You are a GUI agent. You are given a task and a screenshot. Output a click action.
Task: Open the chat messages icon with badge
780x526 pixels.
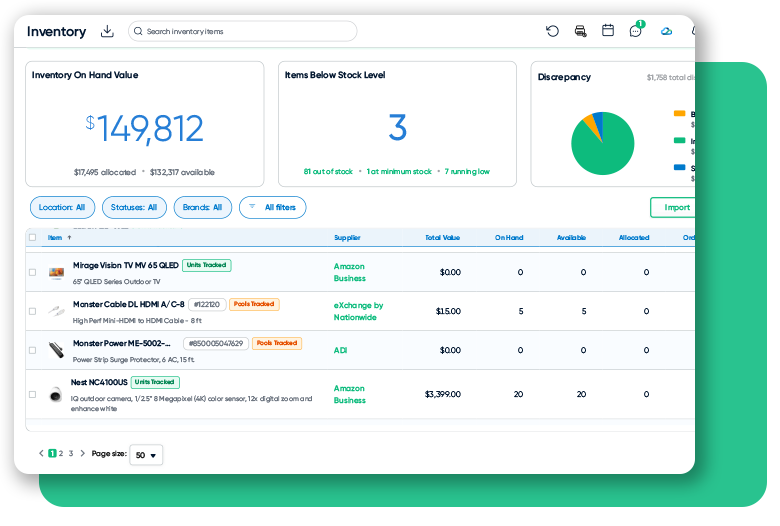[636, 30]
